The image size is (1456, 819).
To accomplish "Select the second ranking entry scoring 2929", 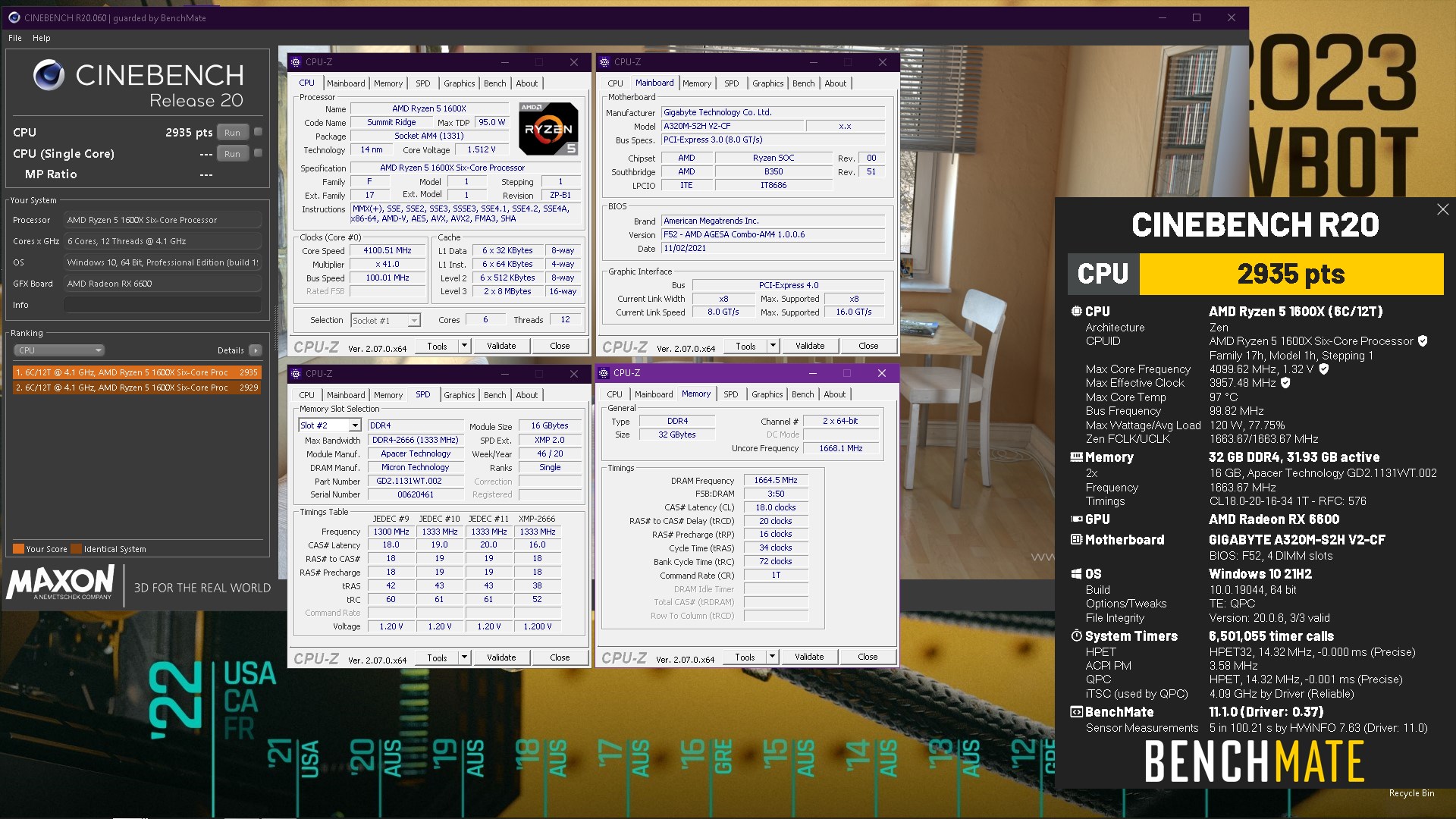I will pos(137,388).
